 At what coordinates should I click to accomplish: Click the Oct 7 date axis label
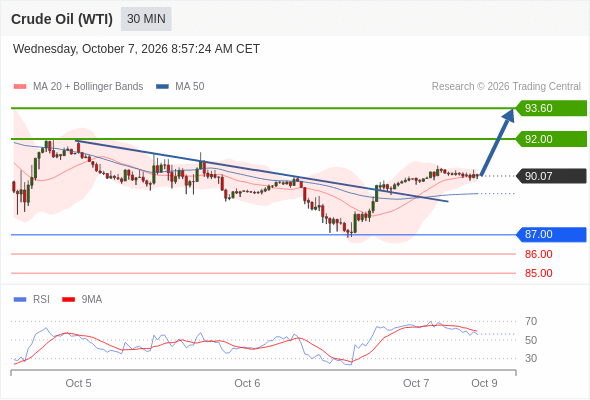[x=416, y=383]
